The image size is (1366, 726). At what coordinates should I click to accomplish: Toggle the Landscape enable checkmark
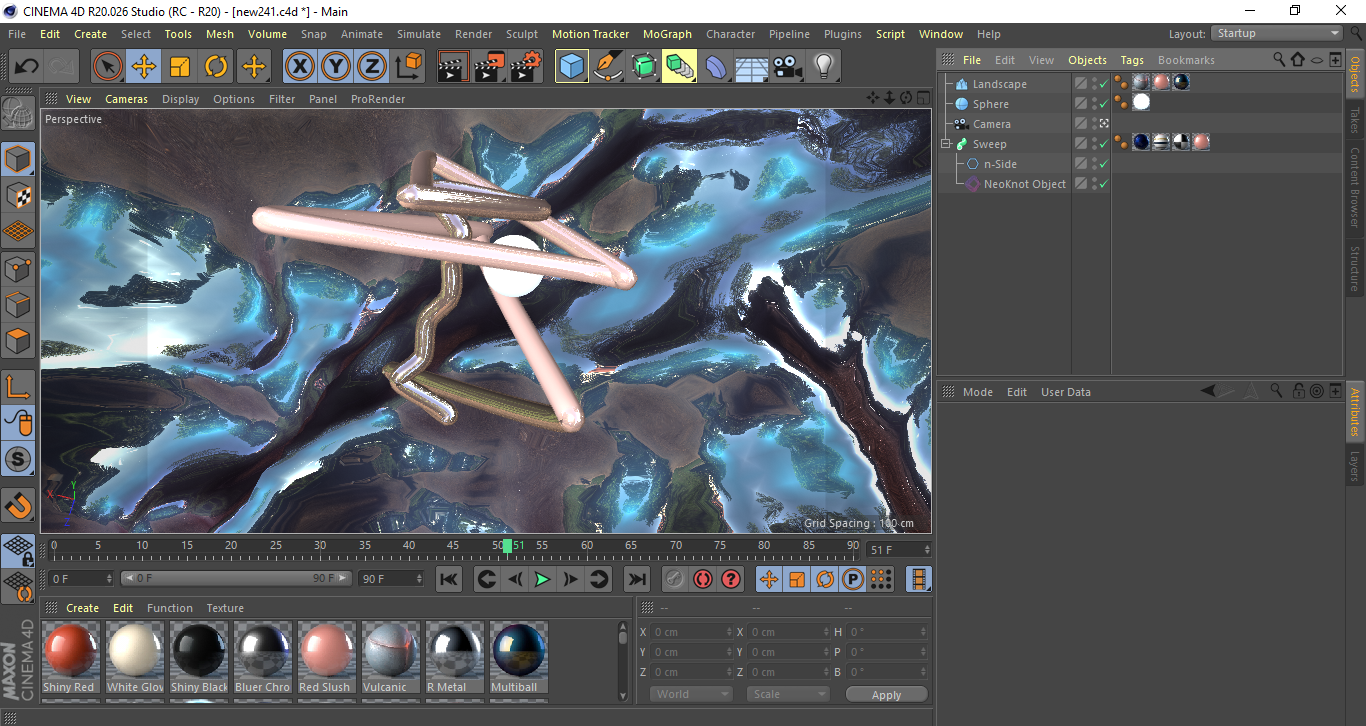click(x=1103, y=84)
